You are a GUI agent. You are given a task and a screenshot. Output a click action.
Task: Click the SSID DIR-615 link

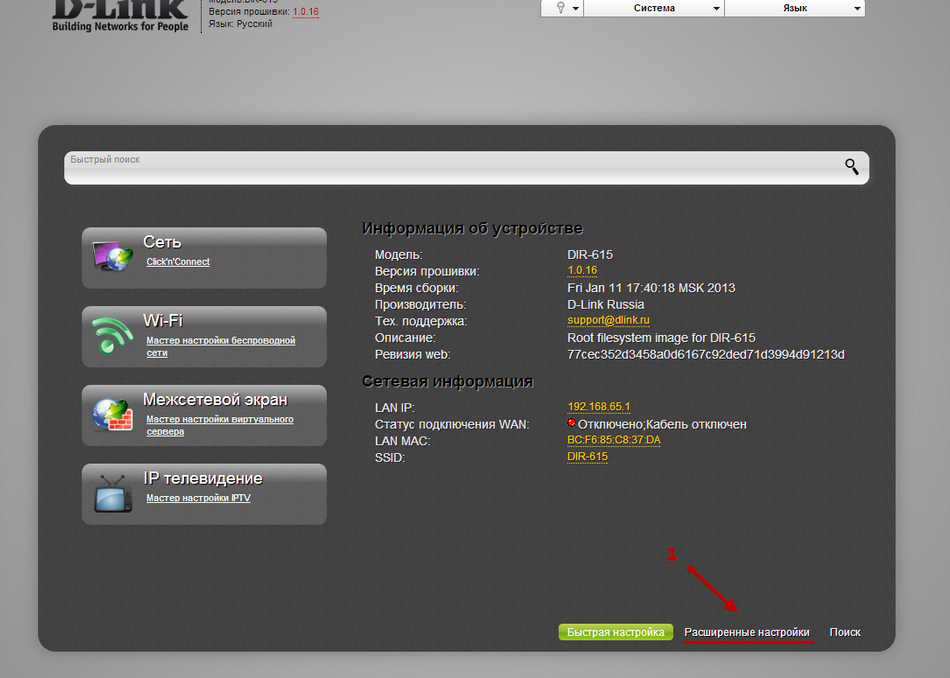click(587, 457)
